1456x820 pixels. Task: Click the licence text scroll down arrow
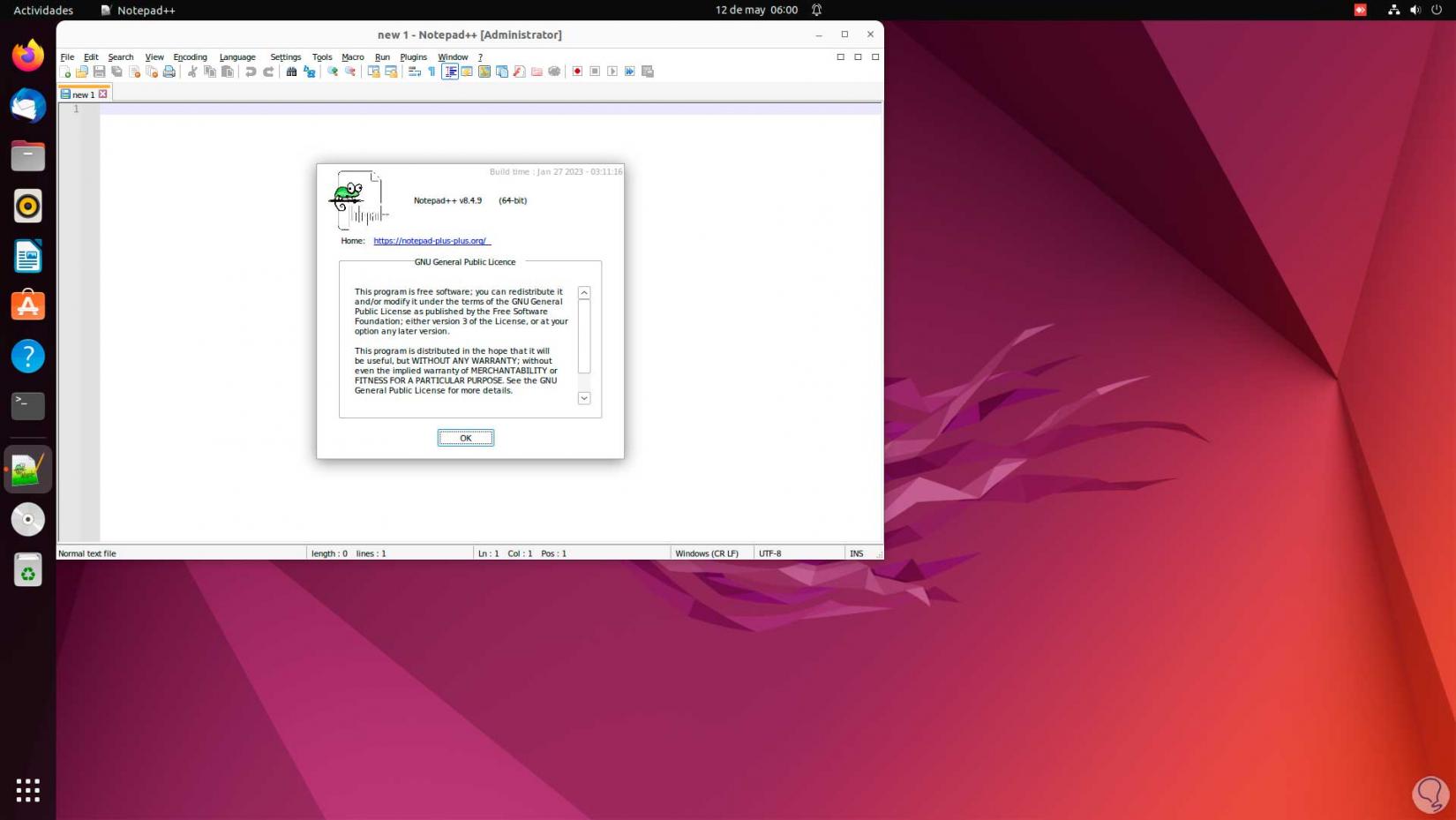coord(584,398)
